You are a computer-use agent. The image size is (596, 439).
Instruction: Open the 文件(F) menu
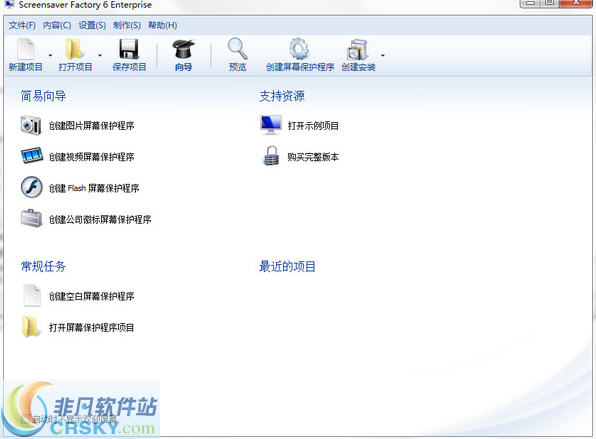pos(22,25)
